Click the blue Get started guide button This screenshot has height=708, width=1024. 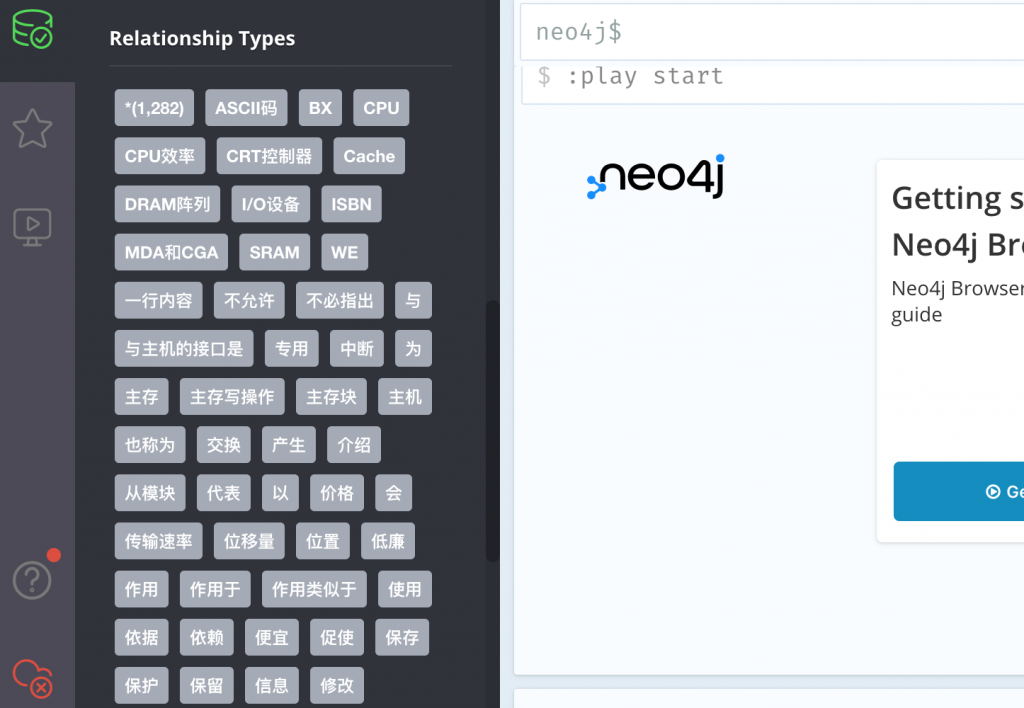(x=959, y=491)
